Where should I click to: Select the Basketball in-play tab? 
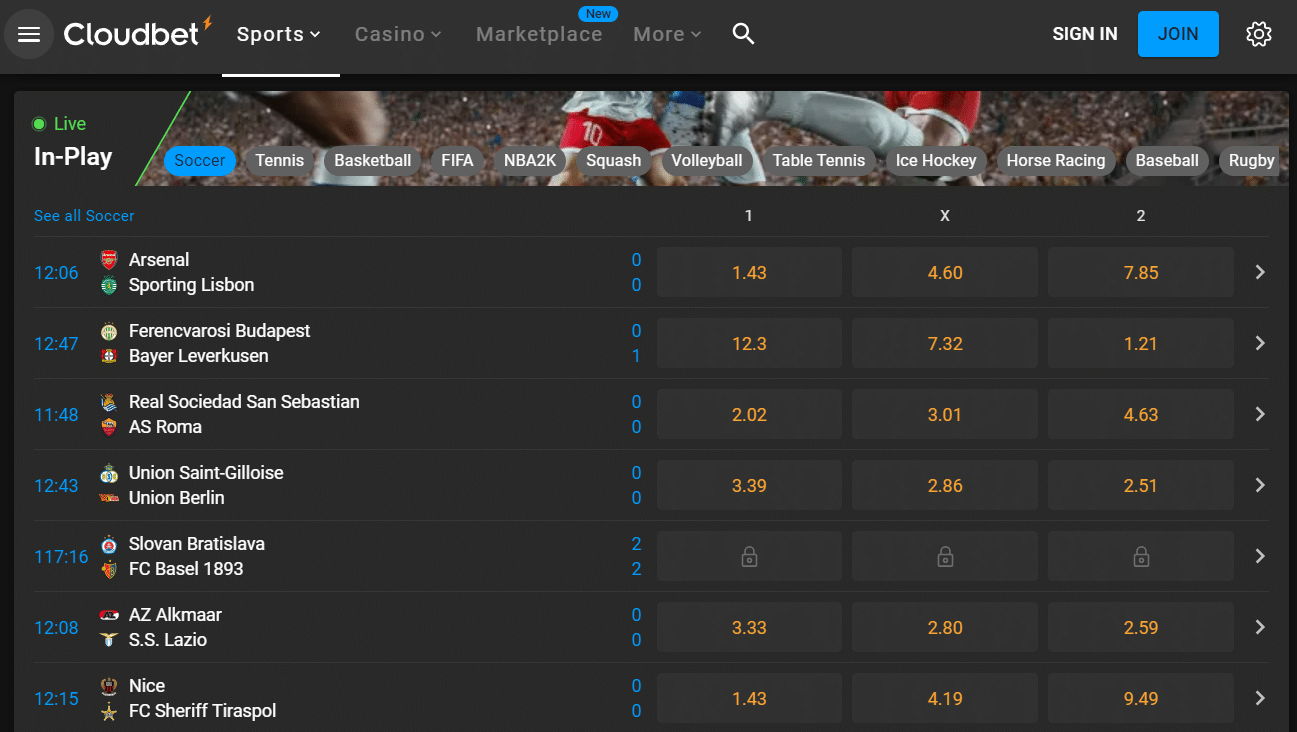tap(373, 160)
